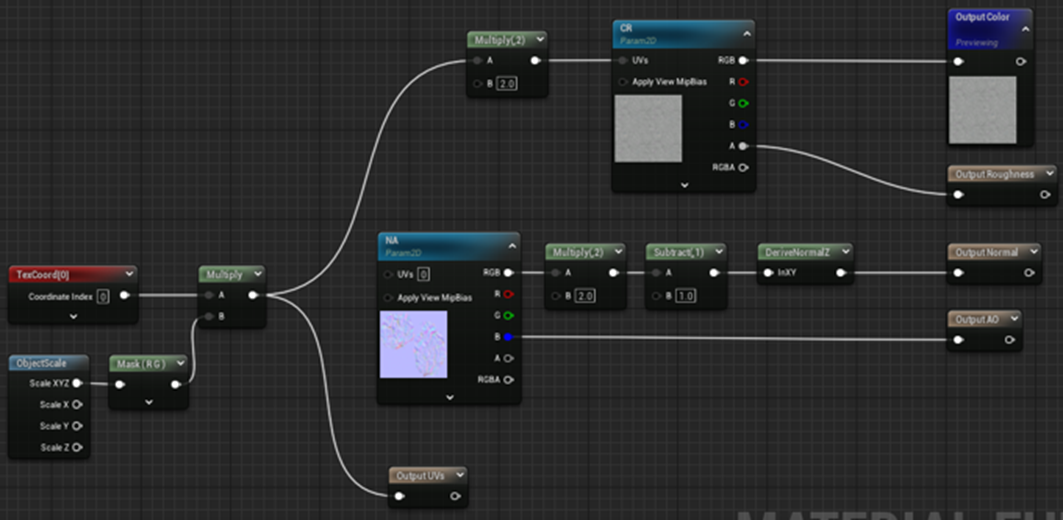
Task: Click the Output Roughness input pin
Action: coord(958,195)
